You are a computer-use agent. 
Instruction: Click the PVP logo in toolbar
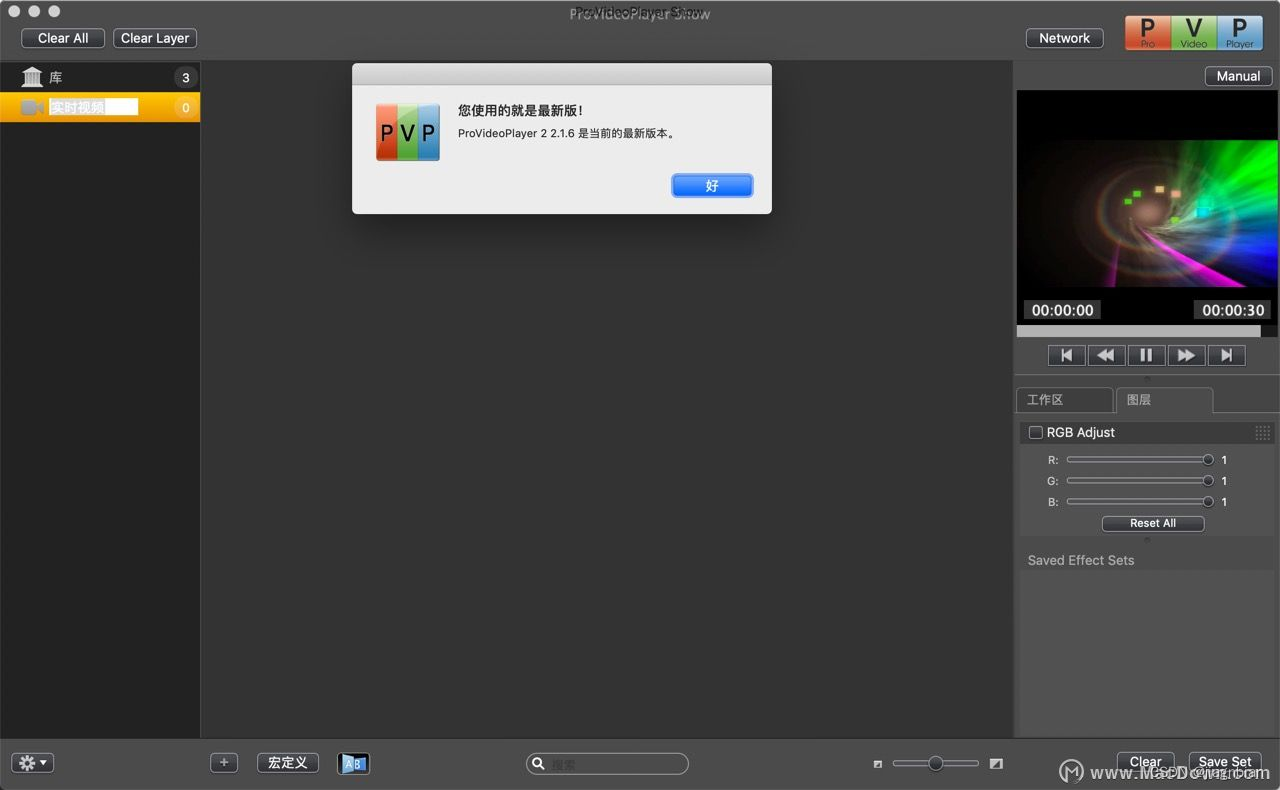[x=1194, y=33]
